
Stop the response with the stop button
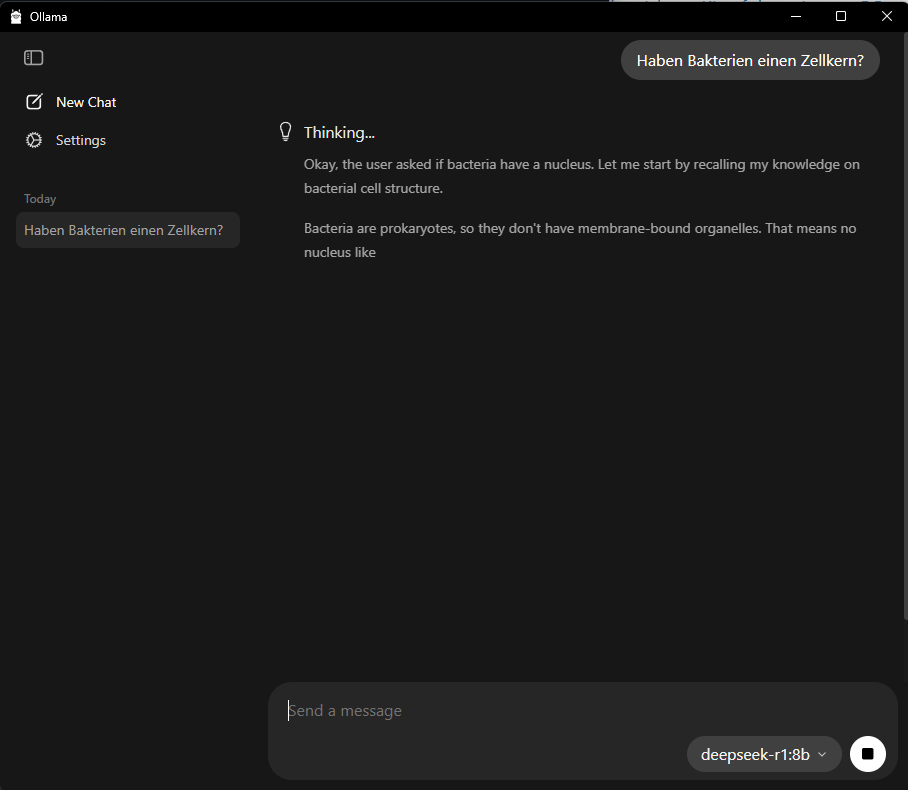pyautogui.click(x=867, y=754)
